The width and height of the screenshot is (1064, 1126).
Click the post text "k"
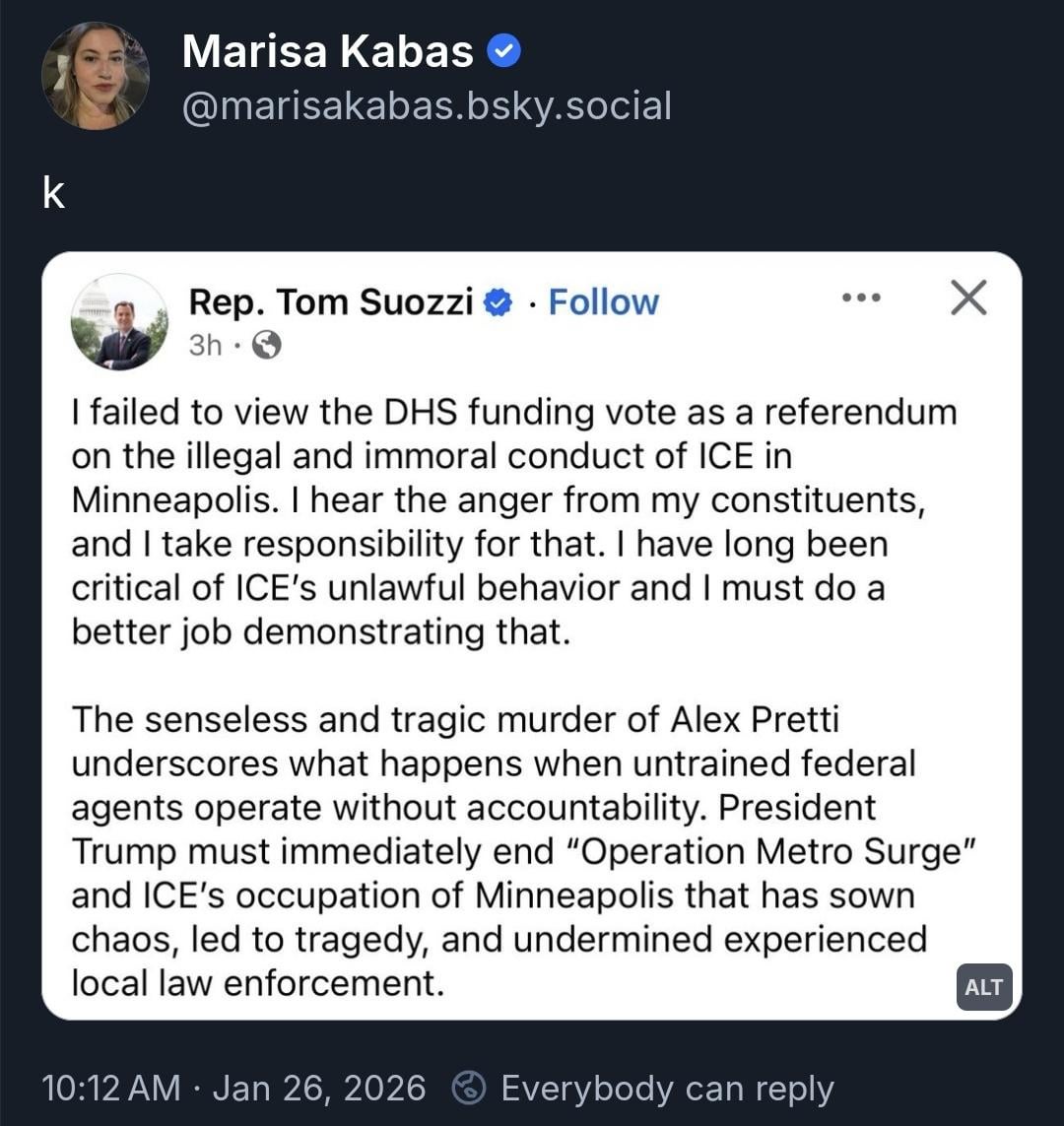click(54, 195)
